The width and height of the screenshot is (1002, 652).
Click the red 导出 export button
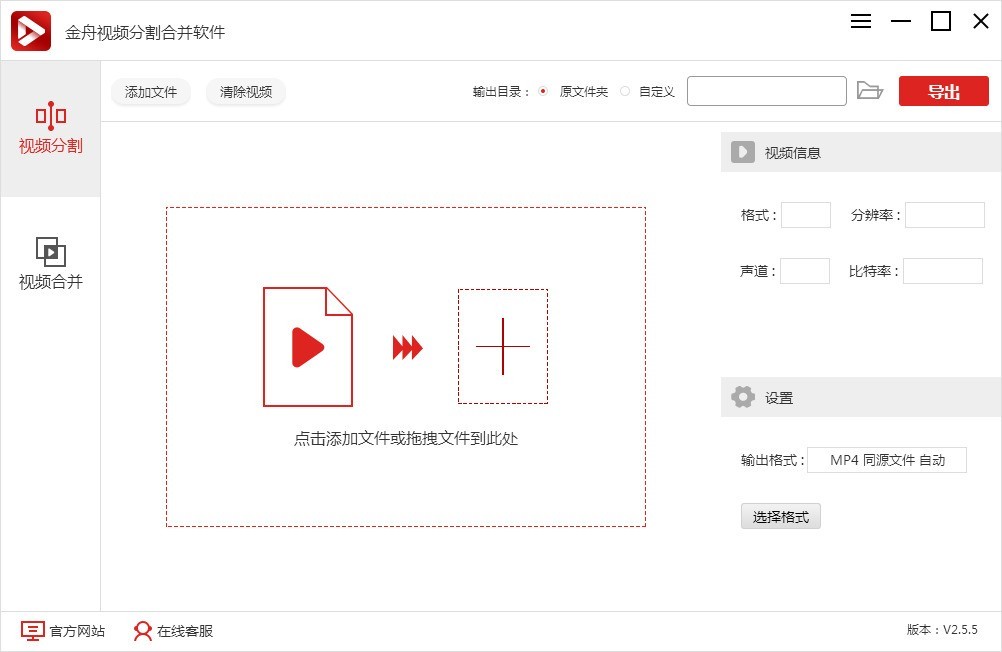click(942, 91)
